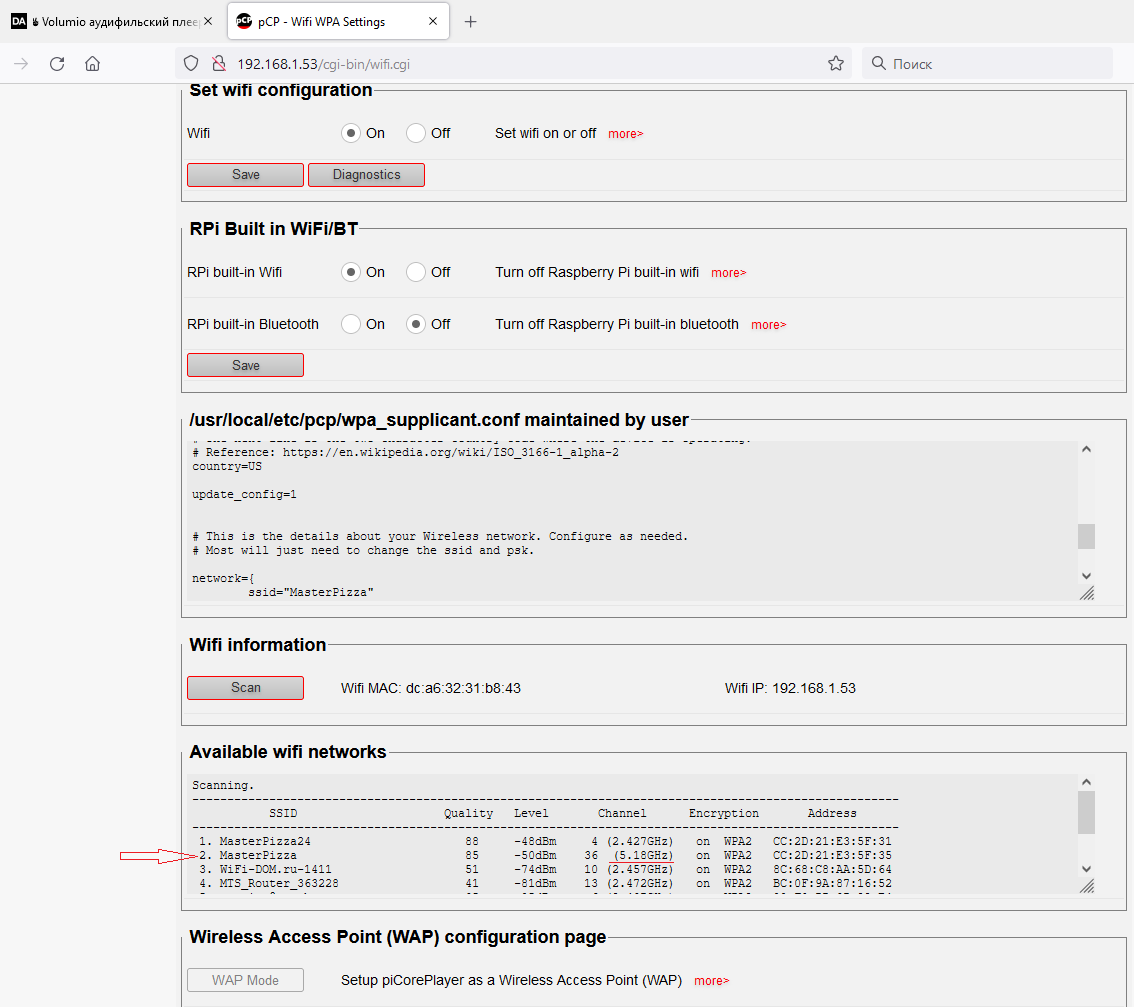
Task: Go to the browser home page icon
Action: [x=92, y=63]
